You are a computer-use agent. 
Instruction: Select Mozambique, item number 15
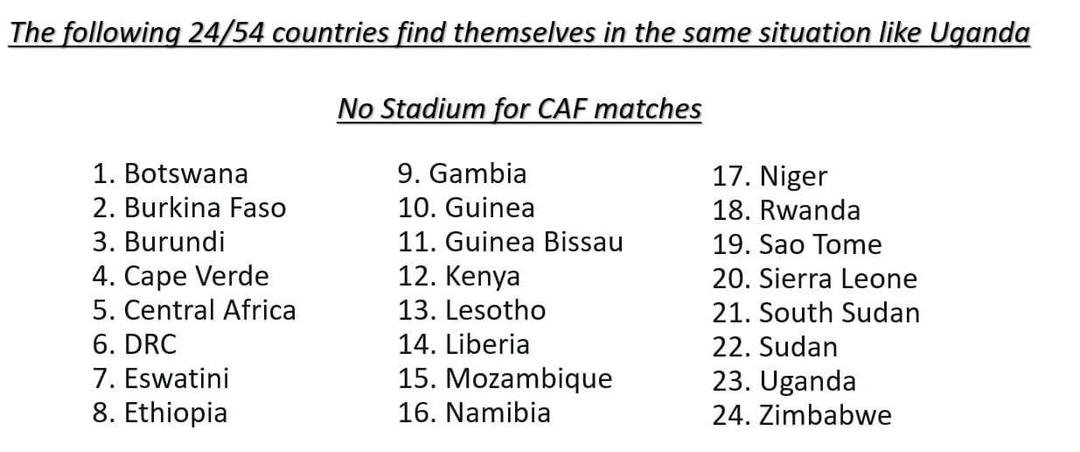point(505,379)
